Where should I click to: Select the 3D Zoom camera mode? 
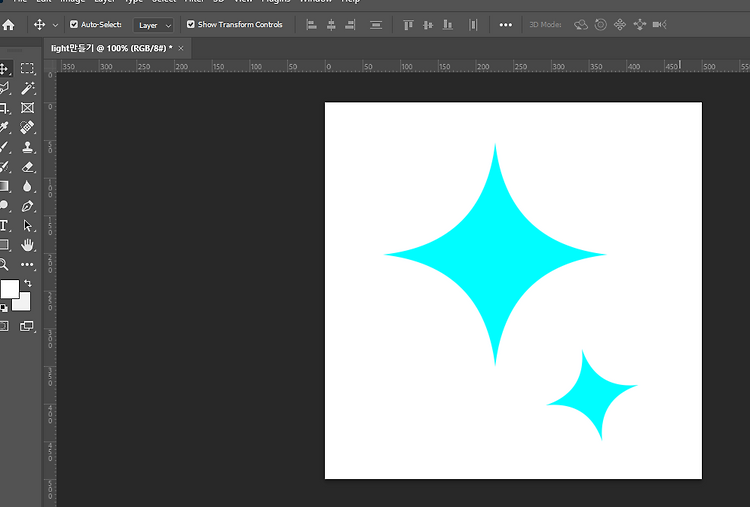coord(660,24)
